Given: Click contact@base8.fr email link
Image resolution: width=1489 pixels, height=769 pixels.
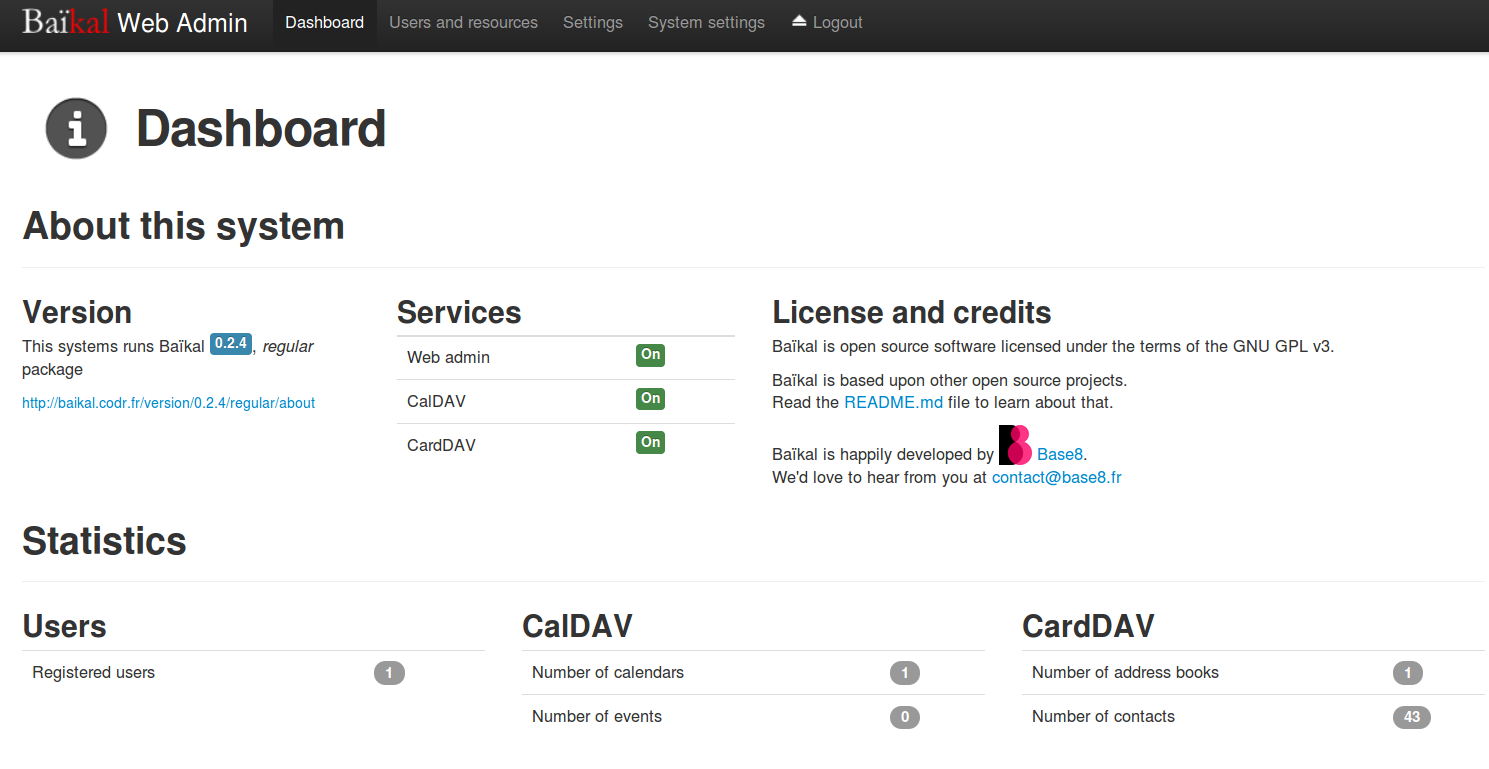Looking at the screenshot, I should click(x=1056, y=477).
